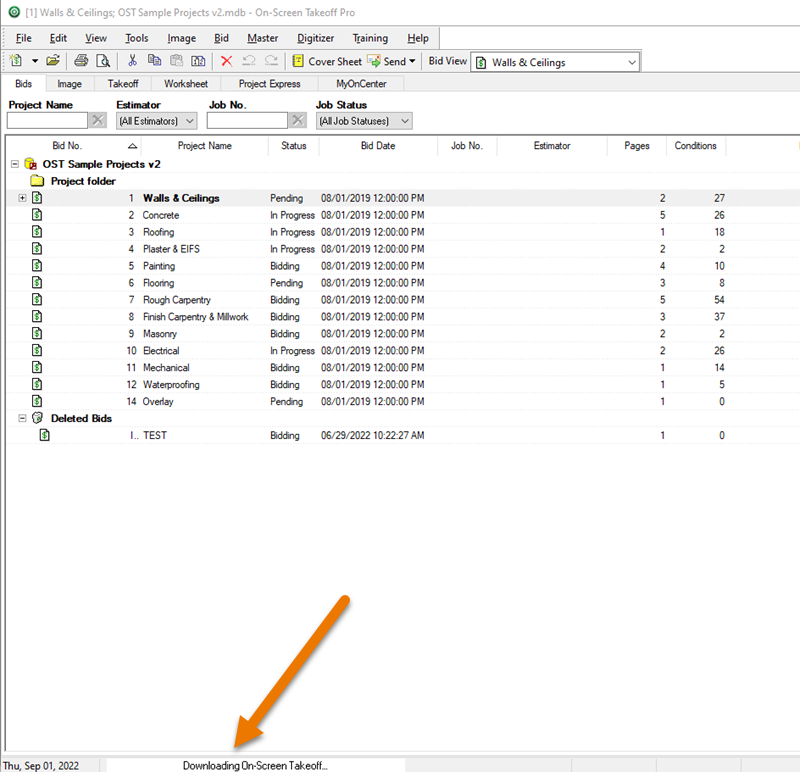
Task: Switch to the Worksheet tab
Action: click(x=186, y=84)
